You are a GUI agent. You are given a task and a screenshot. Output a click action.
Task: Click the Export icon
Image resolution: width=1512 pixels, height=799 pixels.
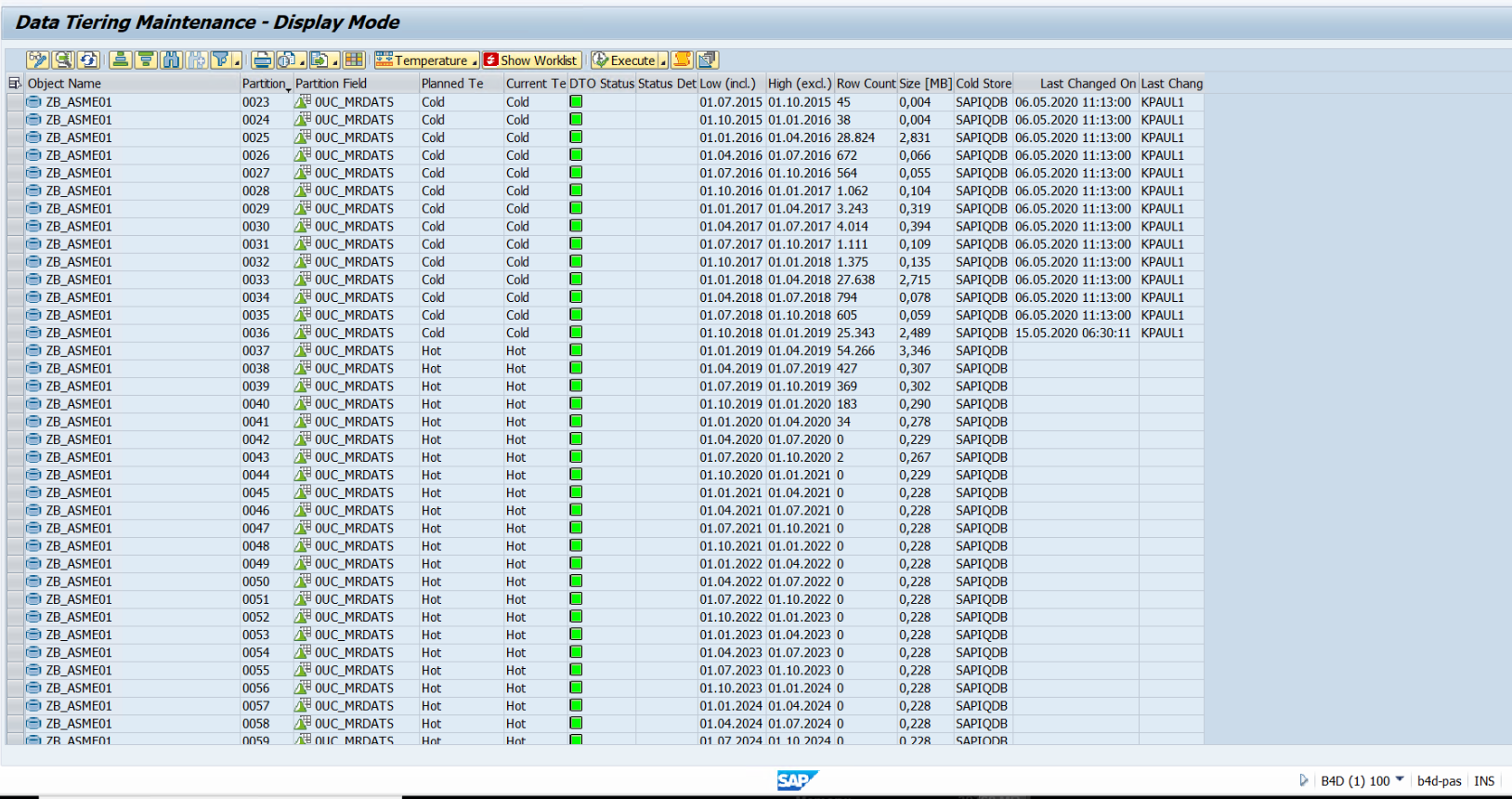point(319,60)
